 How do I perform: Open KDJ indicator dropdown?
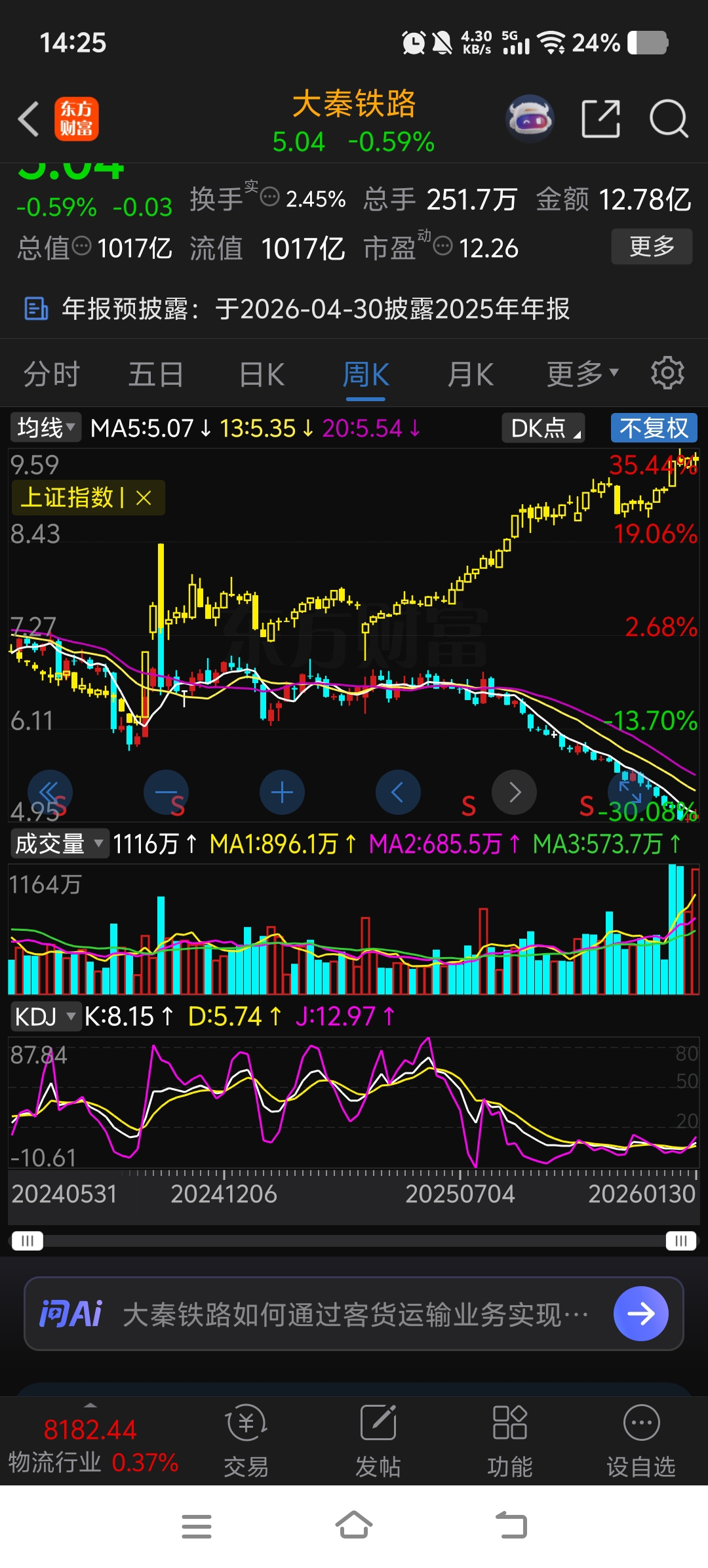(45, 1017)
